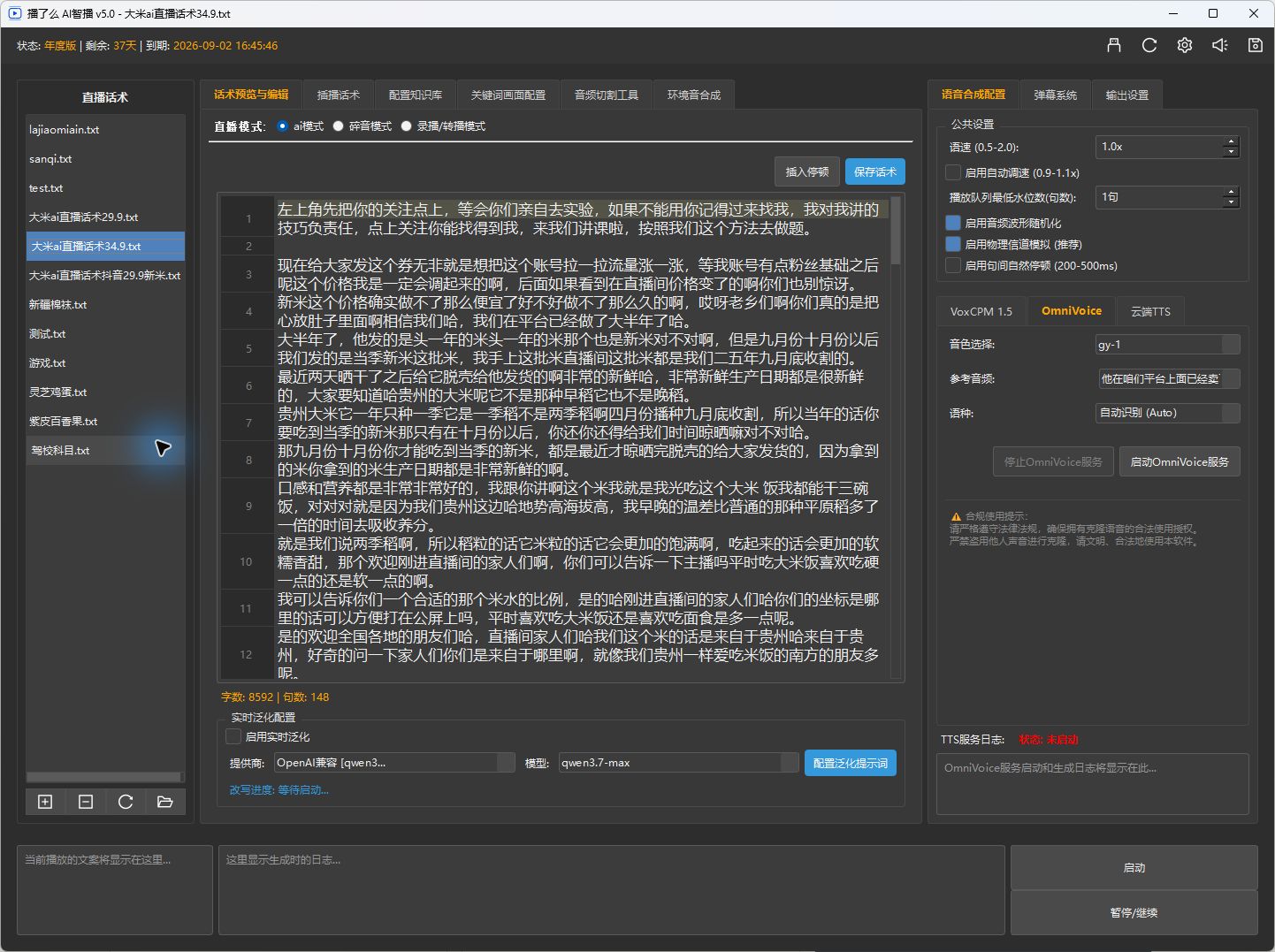The height and width of the screenshot is (952, 1275).
Task: Switch to 环境音合成 tab
Action: (x=694, y=95)
